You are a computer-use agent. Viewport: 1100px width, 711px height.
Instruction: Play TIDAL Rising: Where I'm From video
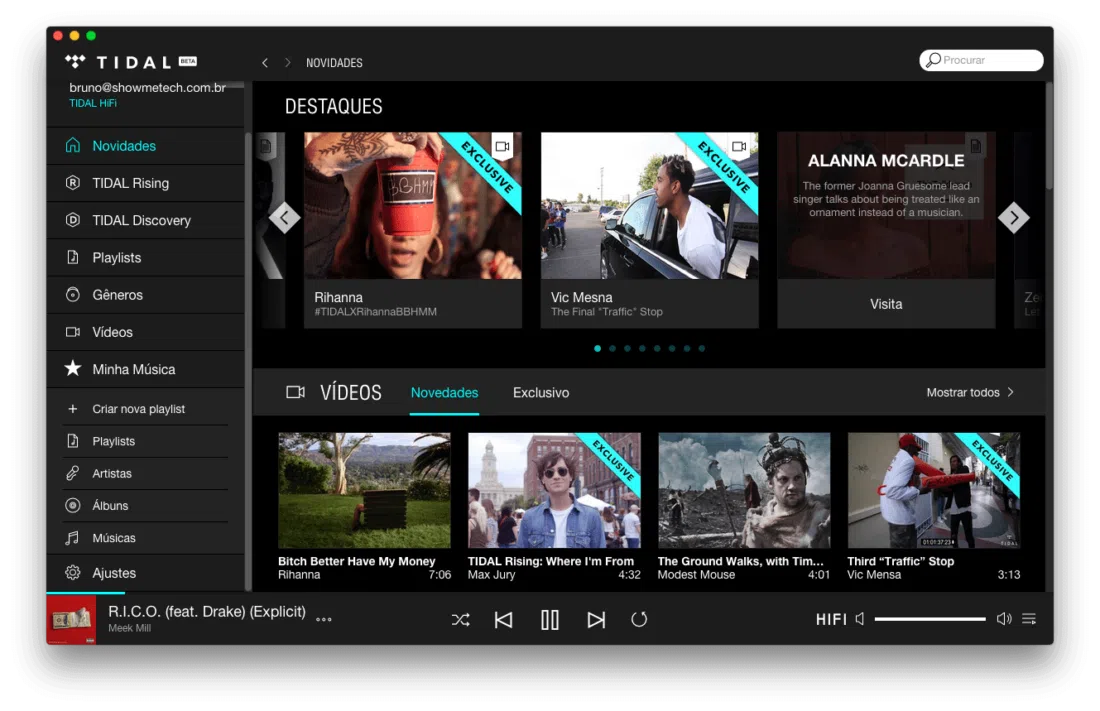click(x=554, y=490)
